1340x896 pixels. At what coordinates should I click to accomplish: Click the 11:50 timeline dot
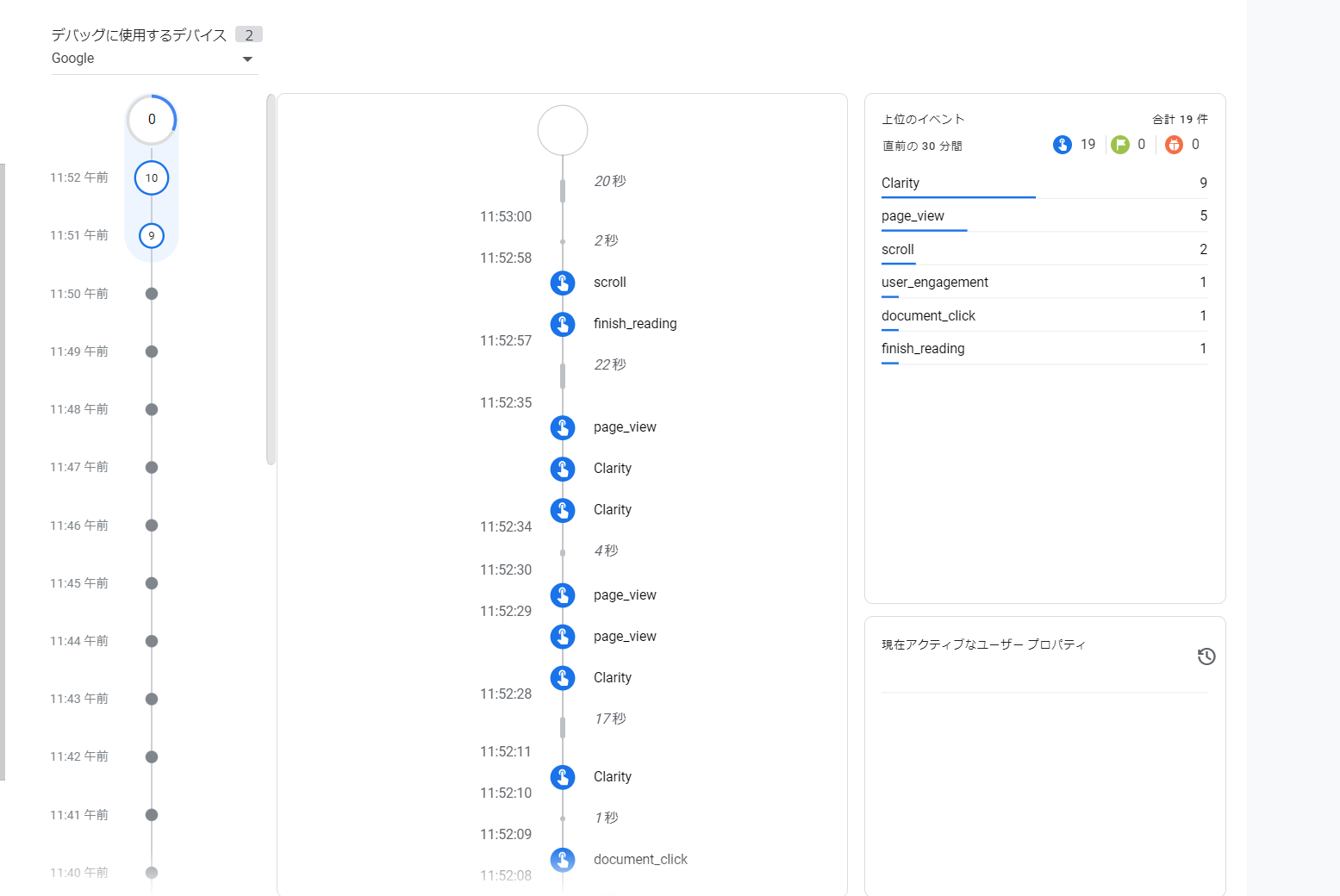coord(152,294)
